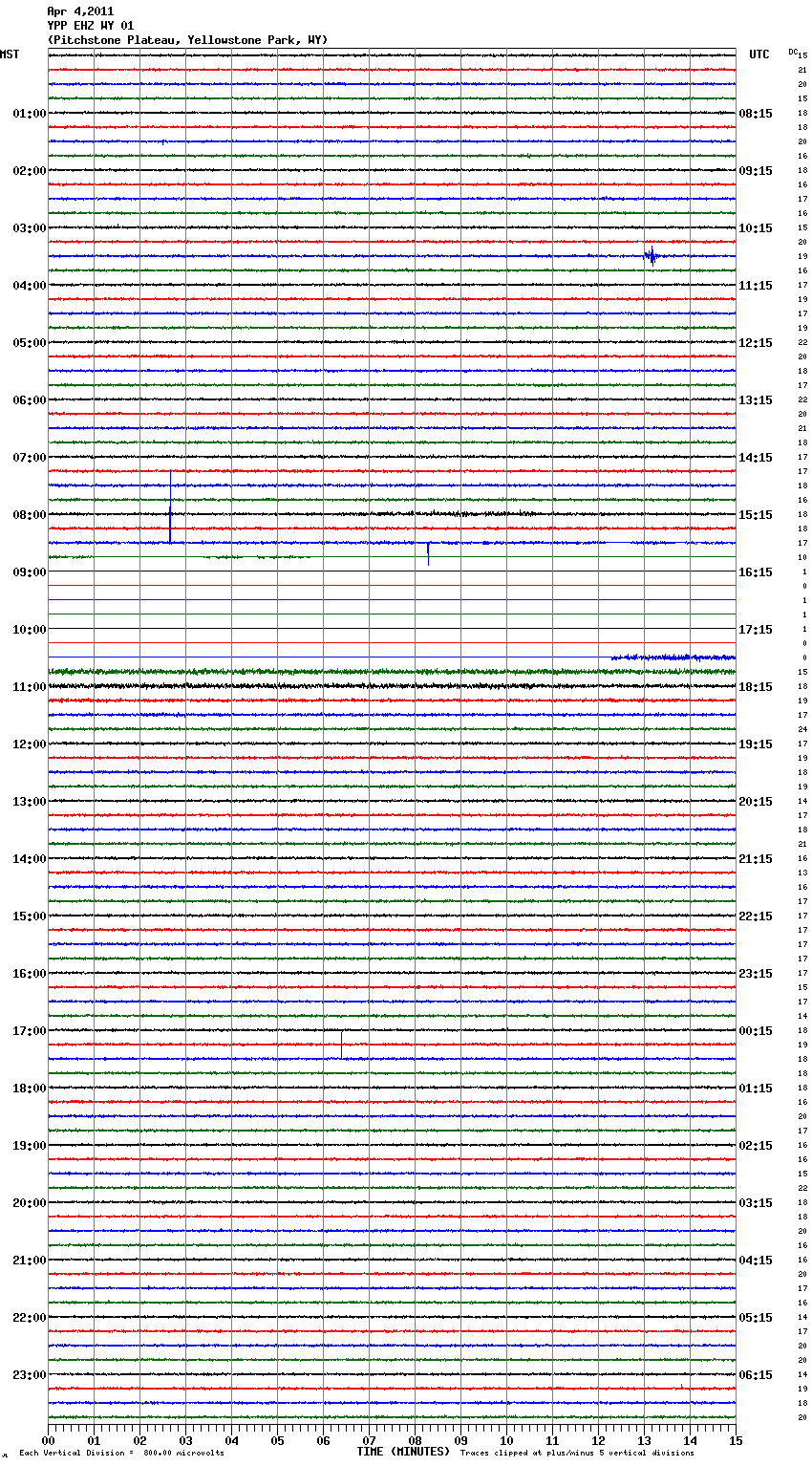Click the 17:00 MST time label
The height and width of the screenshot is (1466, 812).
tap(30, 1031)
